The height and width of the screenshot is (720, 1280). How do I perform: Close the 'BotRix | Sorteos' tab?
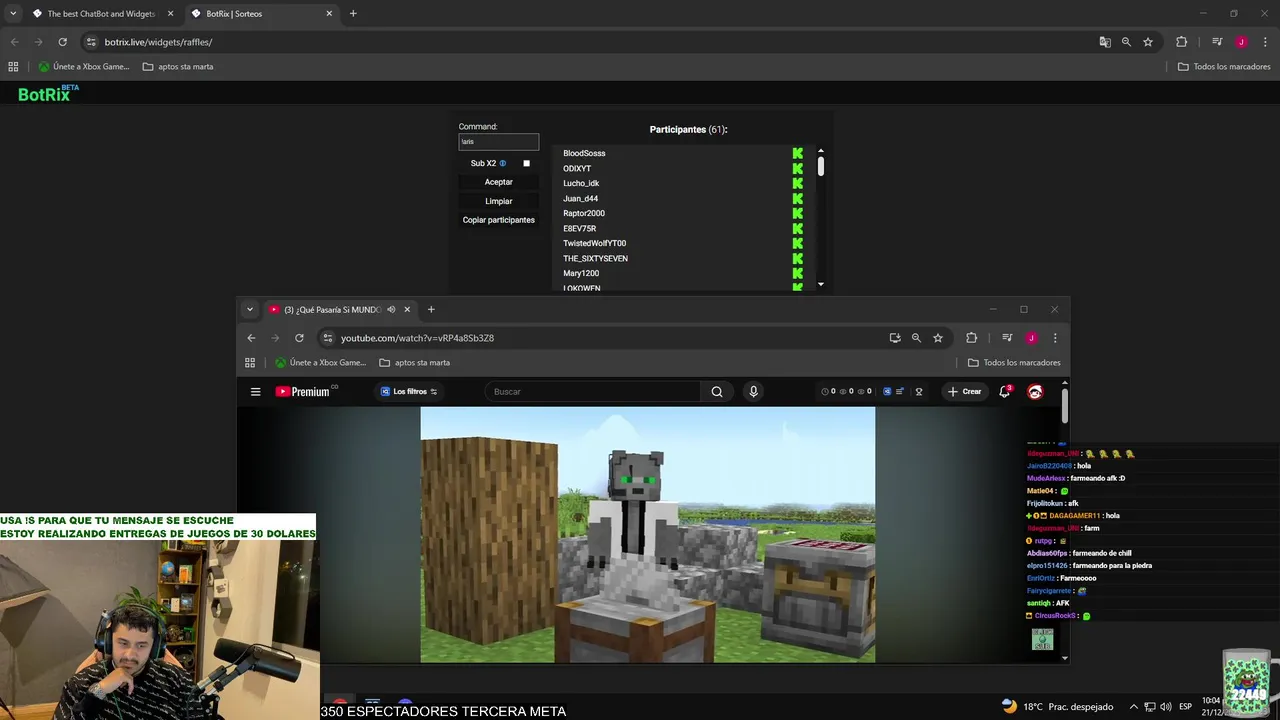(x=329, y=14)
